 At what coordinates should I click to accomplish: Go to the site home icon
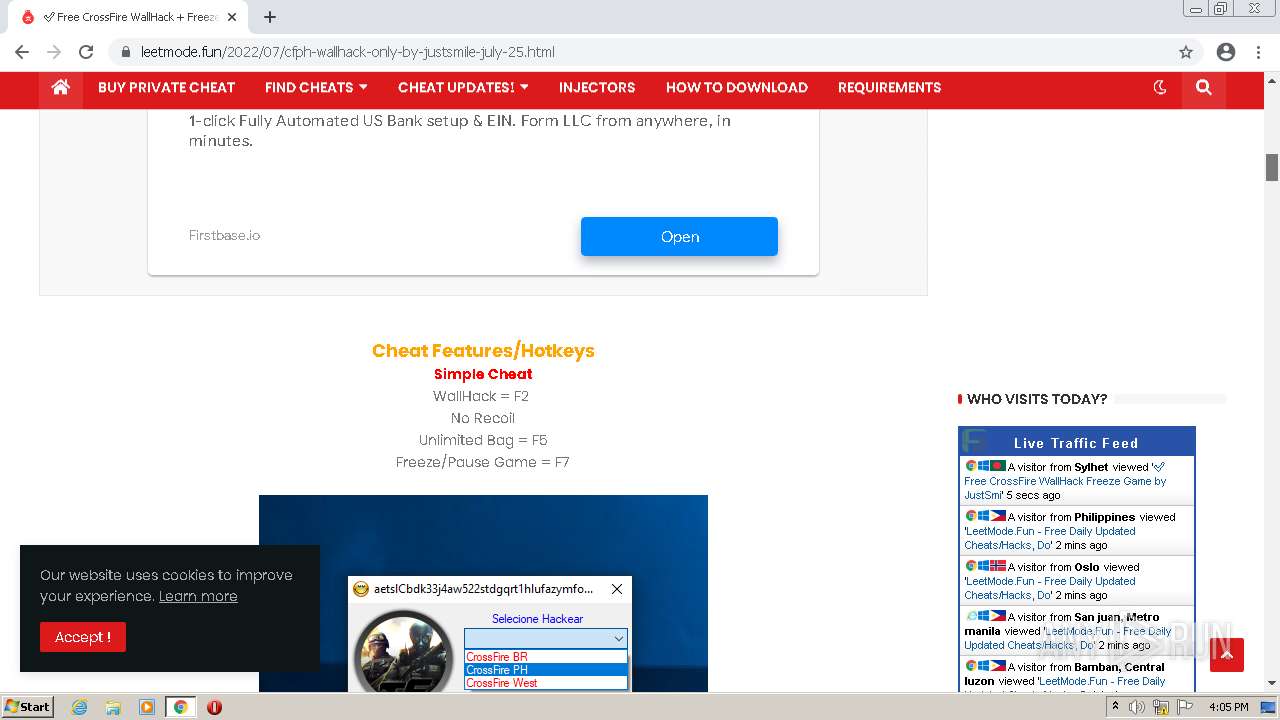pyautogui.click(x=61, y=87)
